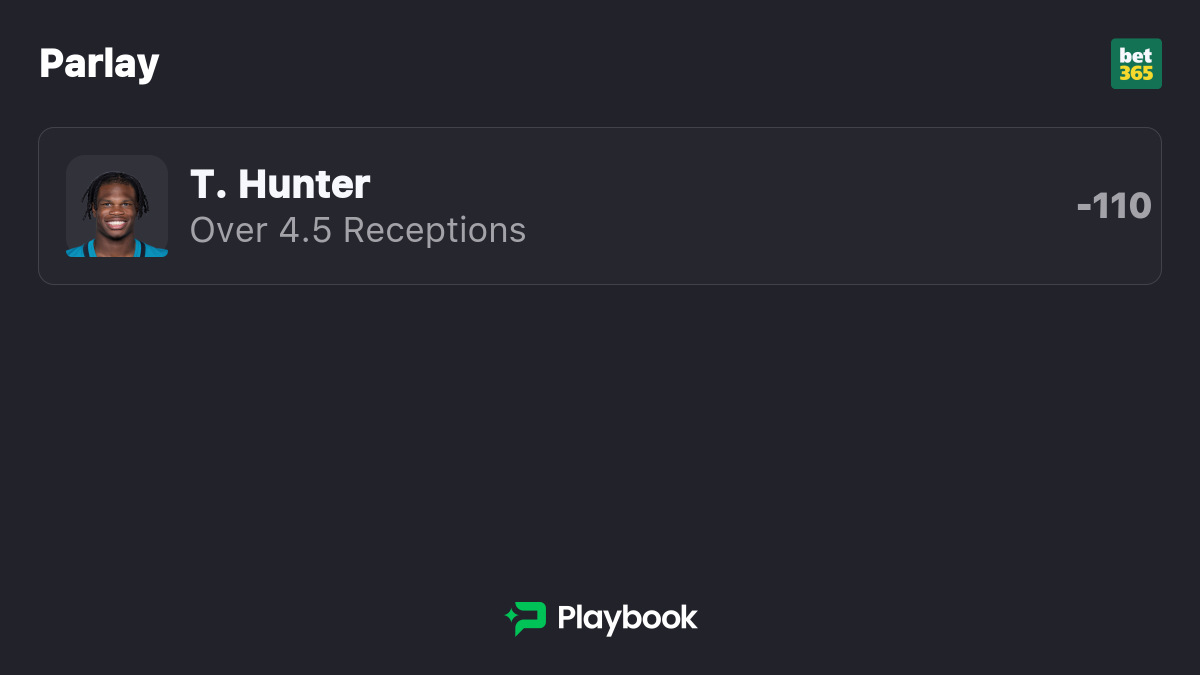Open T. Hunter's player headshot
Image resolution: width=1200 pixels, height=675 pixels.
117,206
